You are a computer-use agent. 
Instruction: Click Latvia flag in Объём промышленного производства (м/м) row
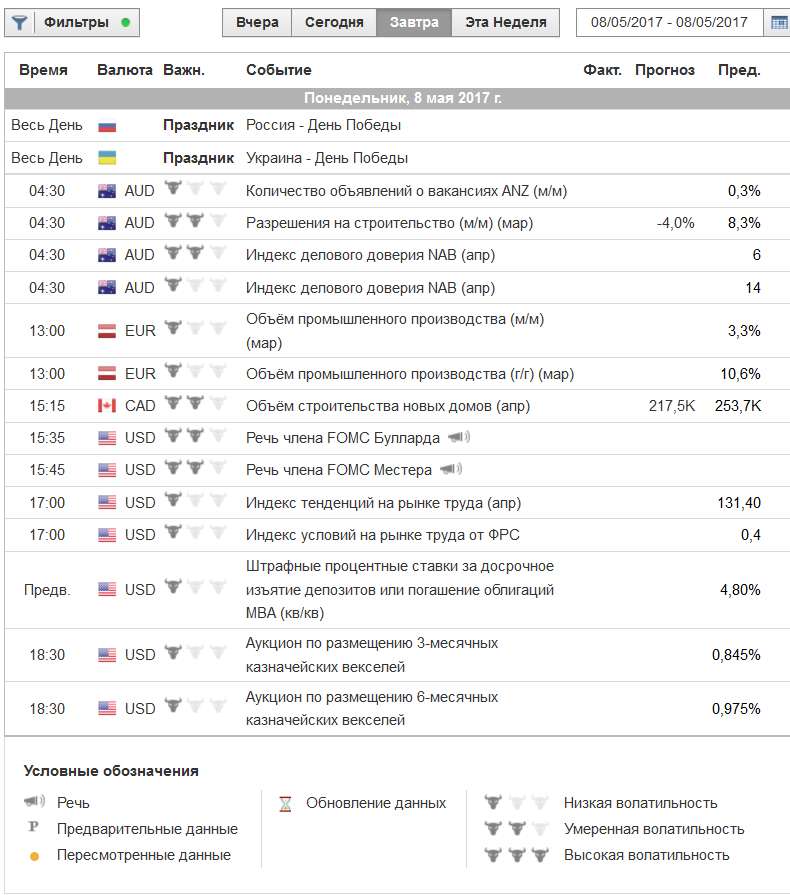pos(107,331)
